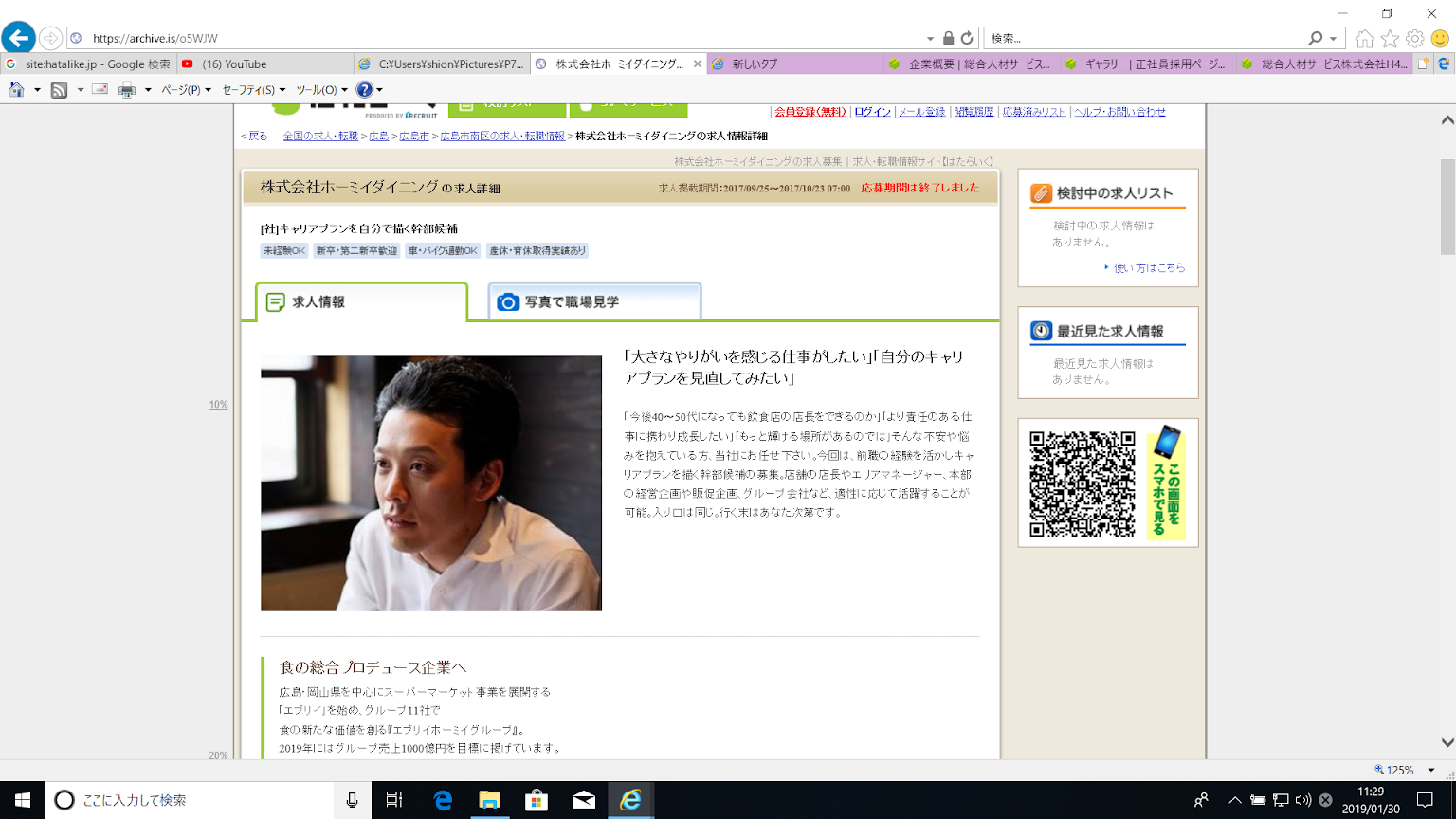Screen dimensions: 1456x819
Task: Click the 使い方はこちら link
Action: point(1149,268)
